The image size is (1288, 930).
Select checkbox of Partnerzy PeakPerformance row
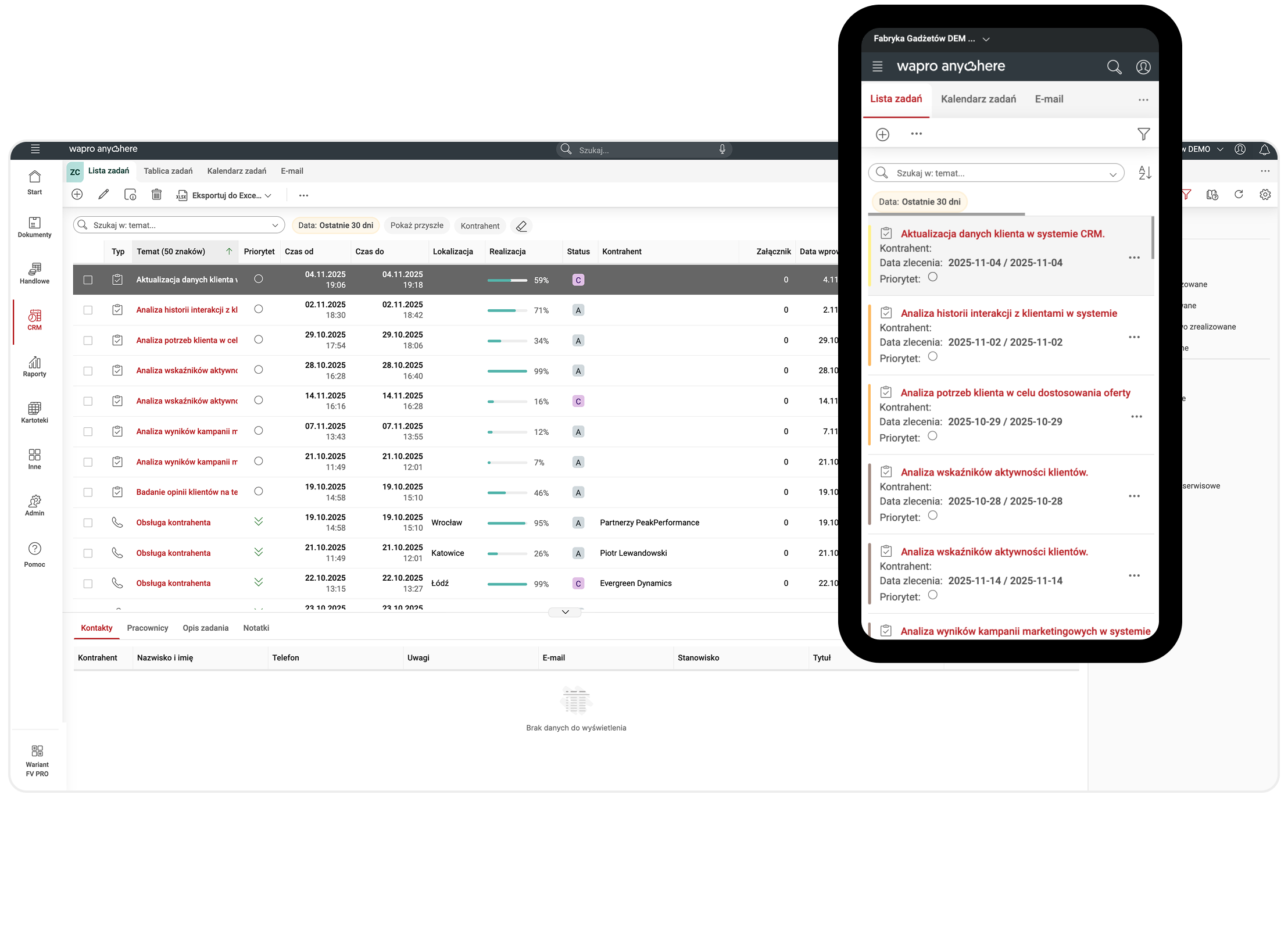(88, 523)
